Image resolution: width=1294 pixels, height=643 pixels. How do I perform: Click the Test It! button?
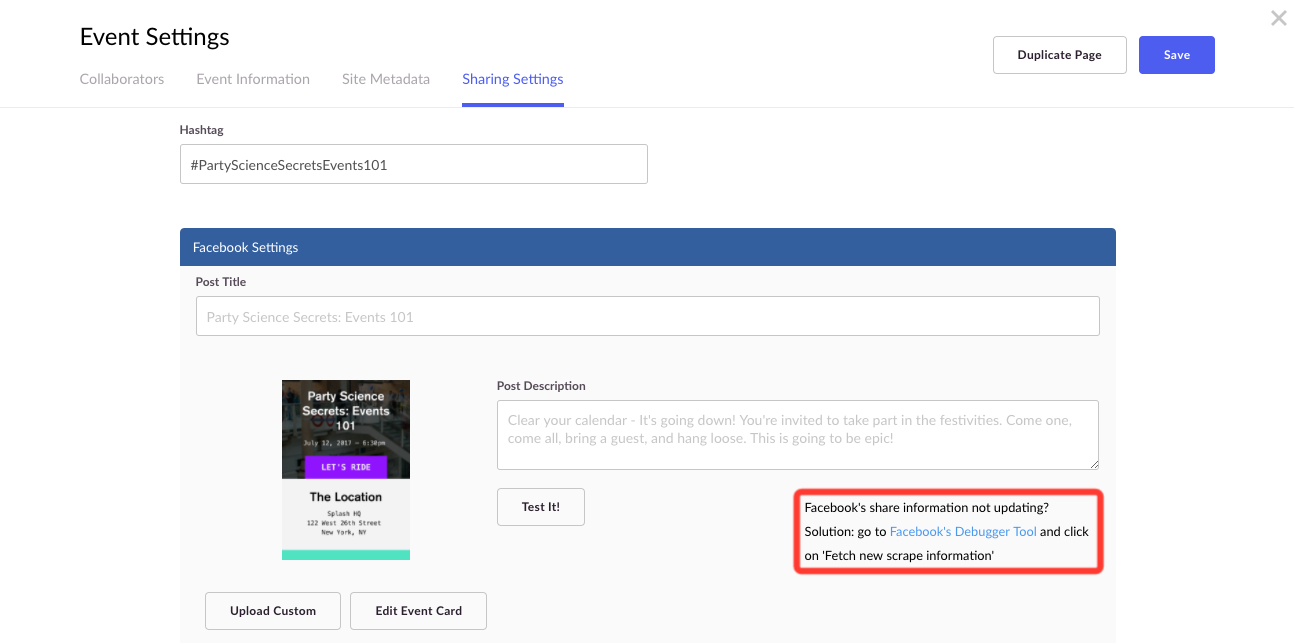[x=541, y=507]
